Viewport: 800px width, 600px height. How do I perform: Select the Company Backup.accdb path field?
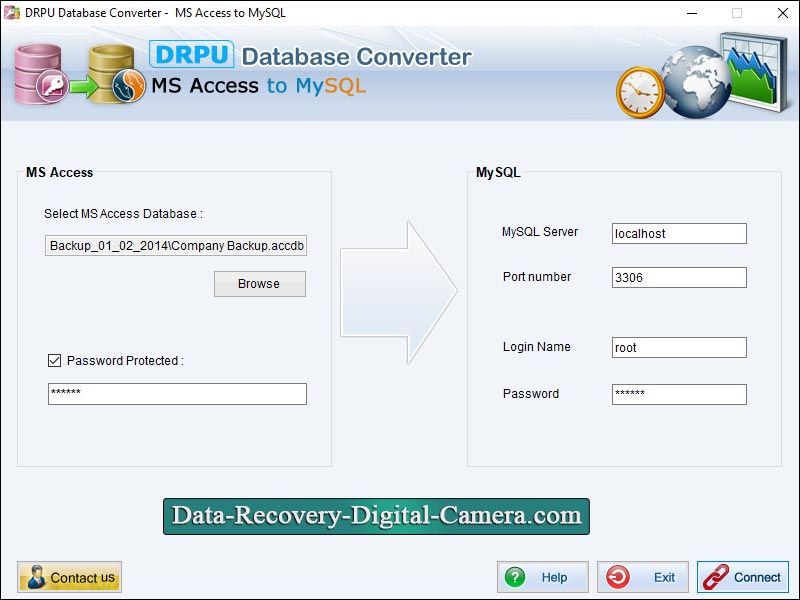175,245
